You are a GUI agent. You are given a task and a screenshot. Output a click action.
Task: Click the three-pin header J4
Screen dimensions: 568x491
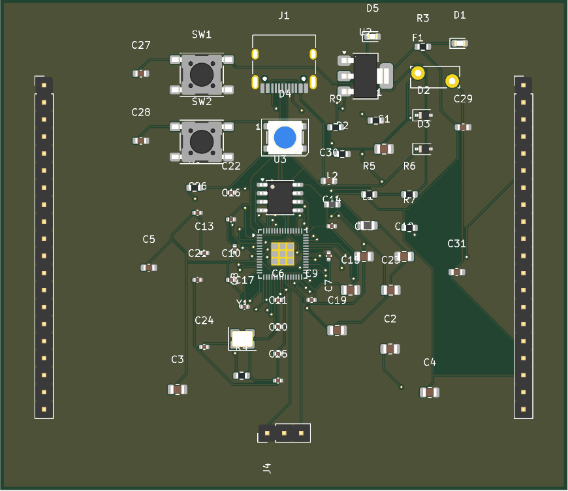tap(284, 433)
